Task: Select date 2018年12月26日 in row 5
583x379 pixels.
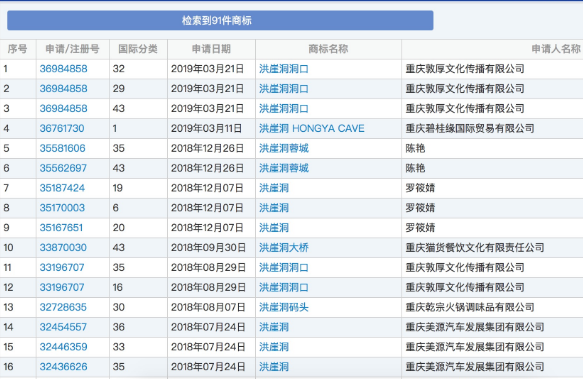Action: pos(207,148)
